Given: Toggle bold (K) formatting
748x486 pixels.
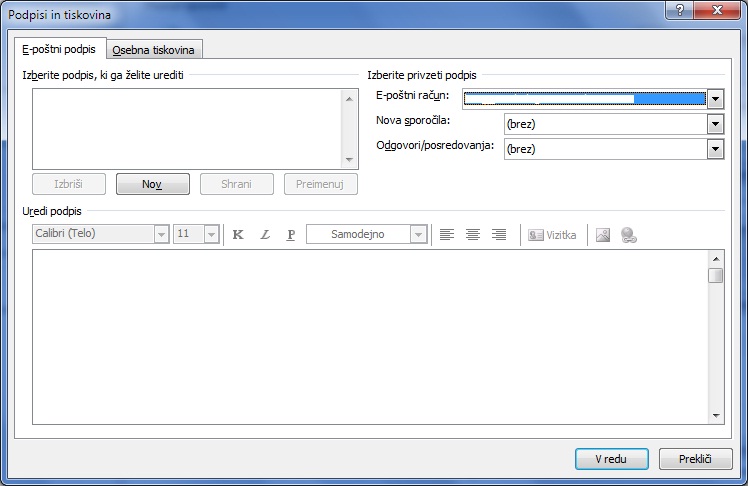Looking at the screenshot, I should click(238, 235).
